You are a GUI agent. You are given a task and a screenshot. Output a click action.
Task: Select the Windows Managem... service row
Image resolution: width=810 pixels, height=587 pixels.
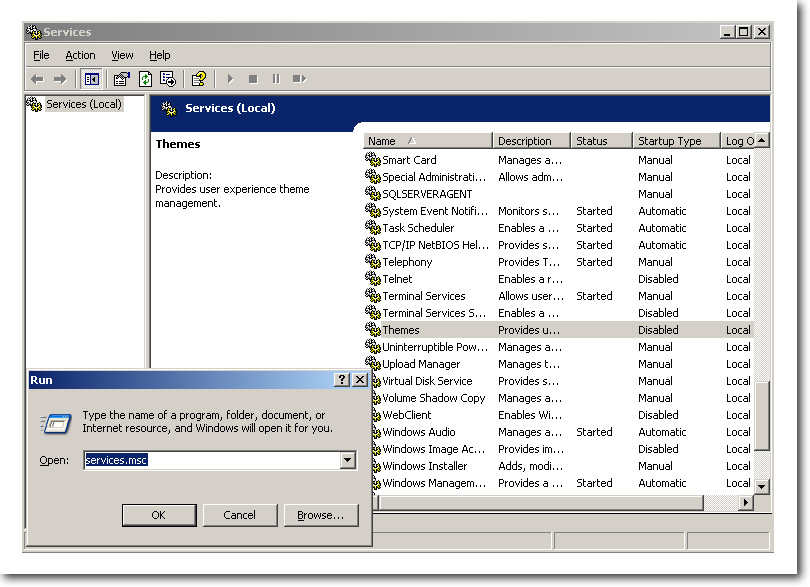click(x=563, y=483)
